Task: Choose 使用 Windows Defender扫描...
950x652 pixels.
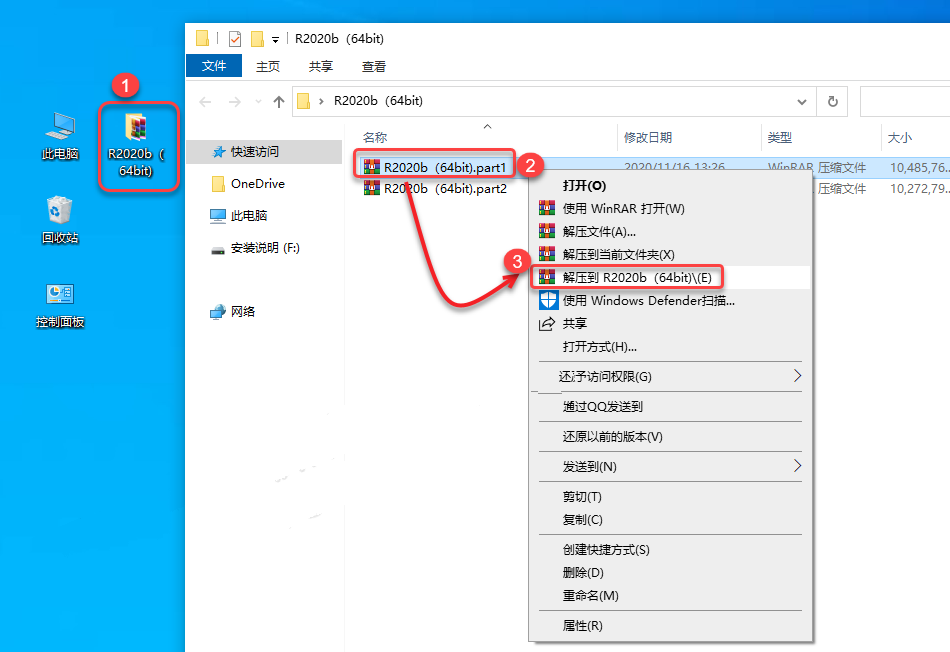Action: pyautogui.click(x=669, y=301)
